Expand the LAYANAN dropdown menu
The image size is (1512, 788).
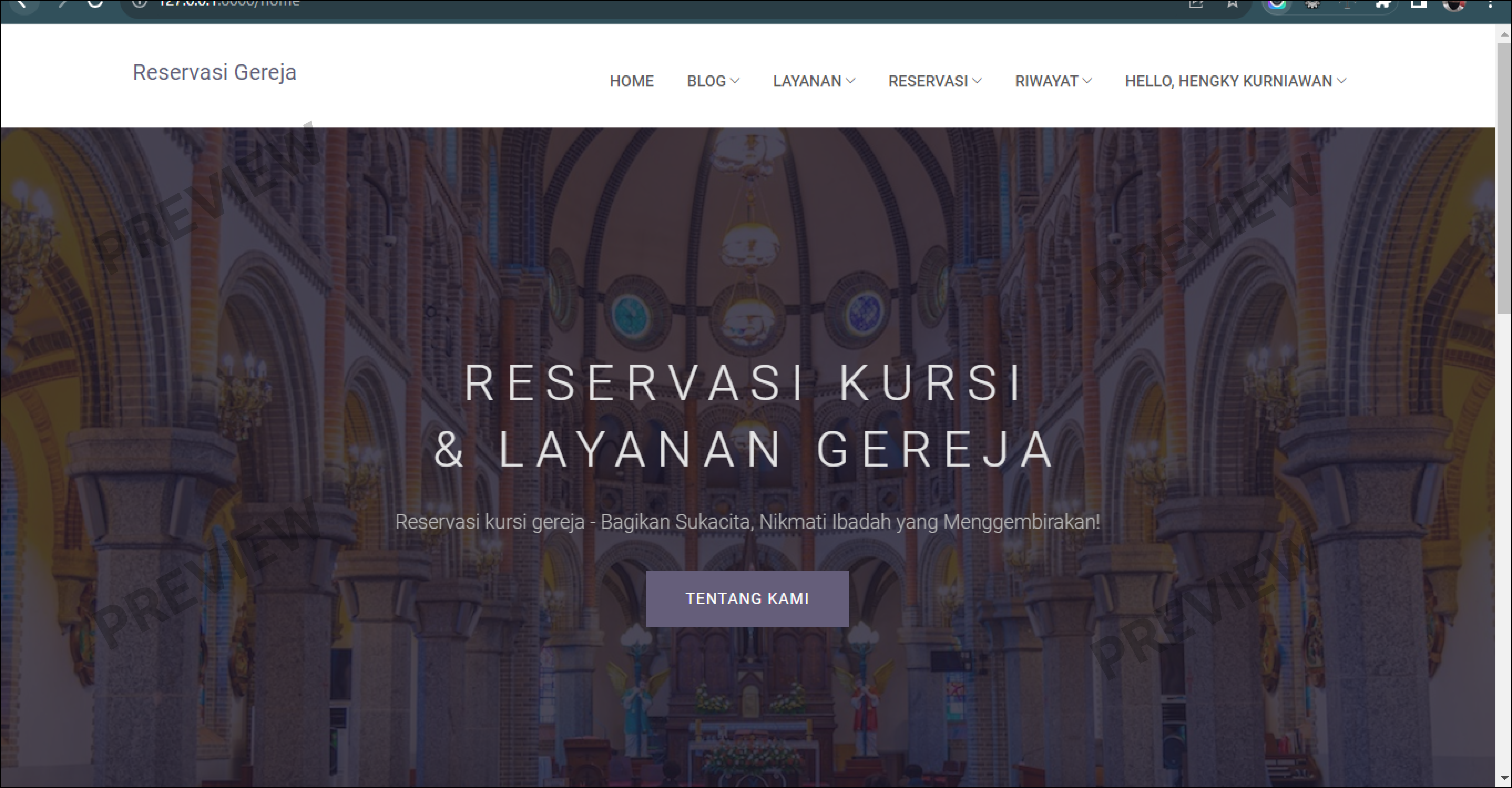coord(814,81)
